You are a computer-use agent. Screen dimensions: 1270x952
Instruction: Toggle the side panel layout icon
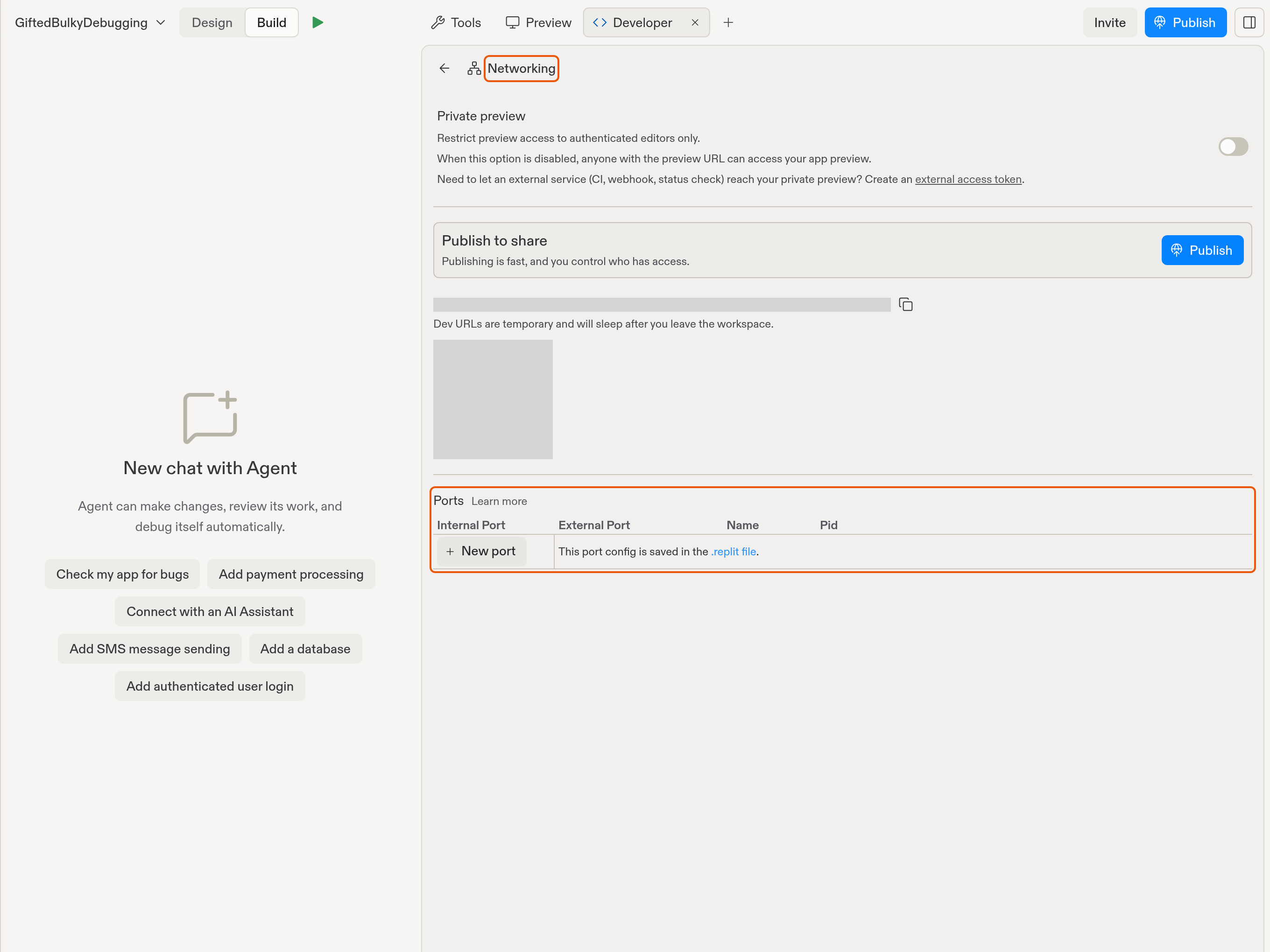[1249, 22]
